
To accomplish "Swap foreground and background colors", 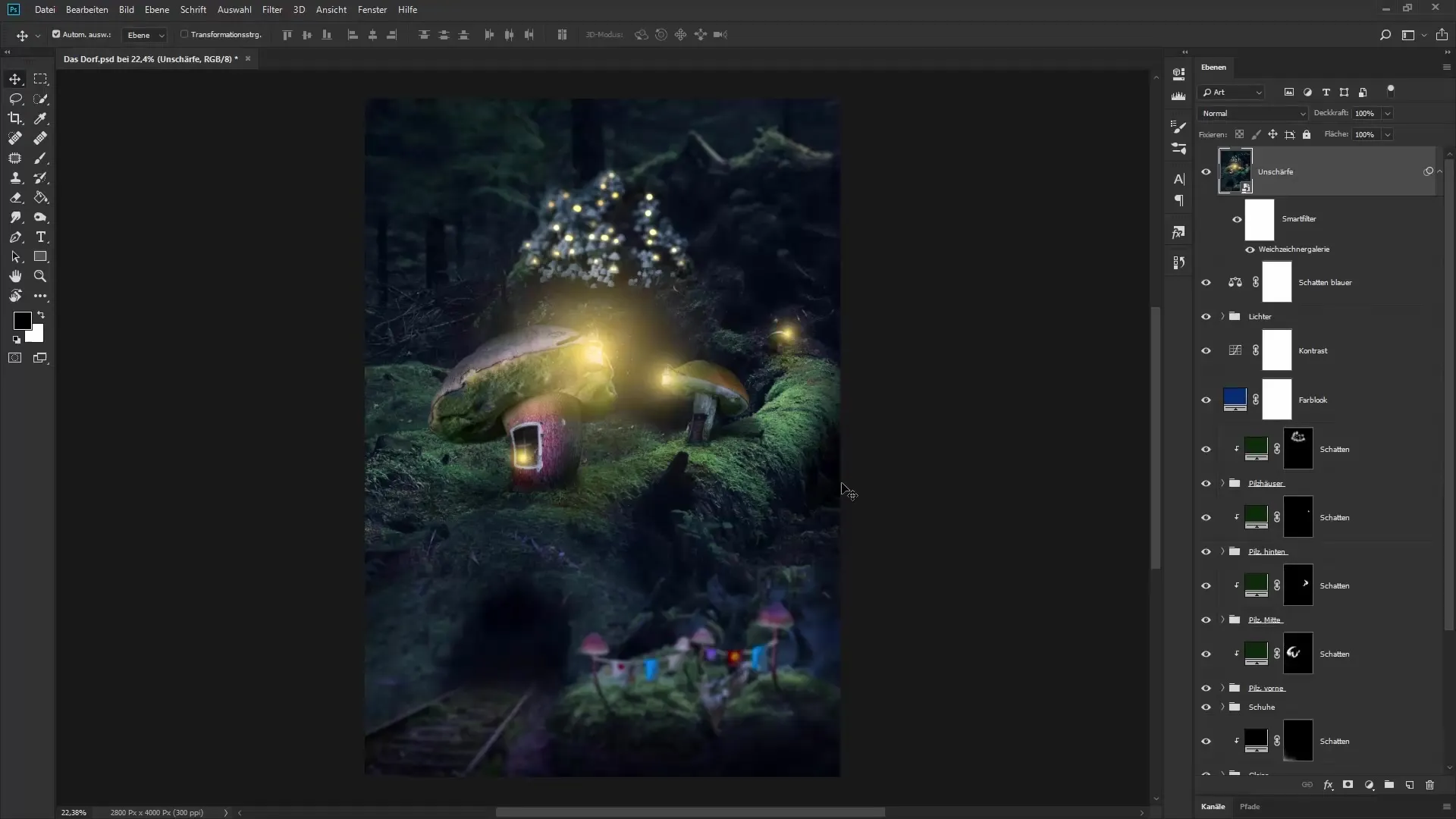I will (41, 315).
